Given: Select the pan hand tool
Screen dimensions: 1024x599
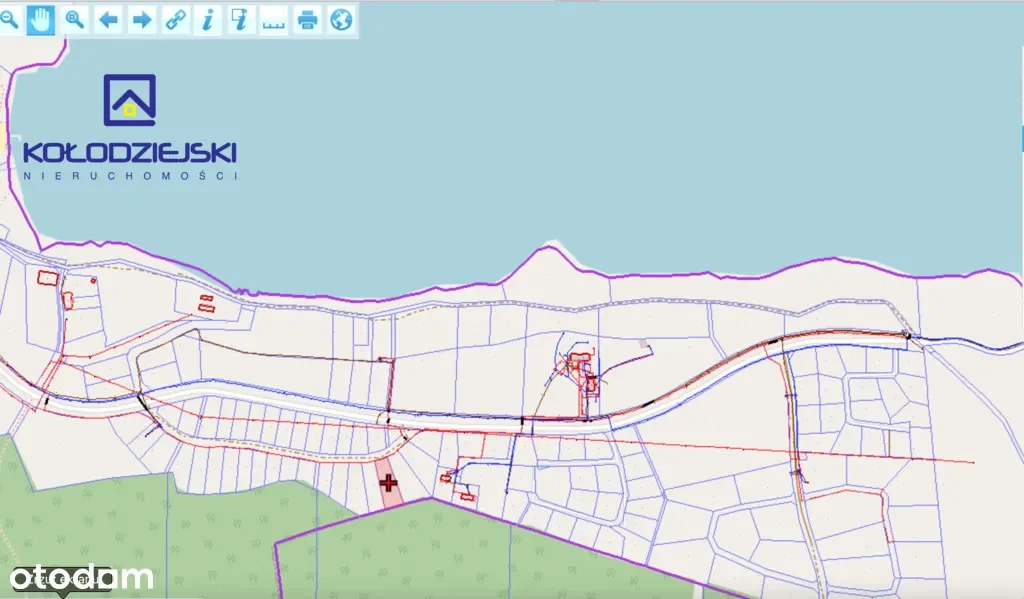Looking at the screenshot, I should (41, 19).
